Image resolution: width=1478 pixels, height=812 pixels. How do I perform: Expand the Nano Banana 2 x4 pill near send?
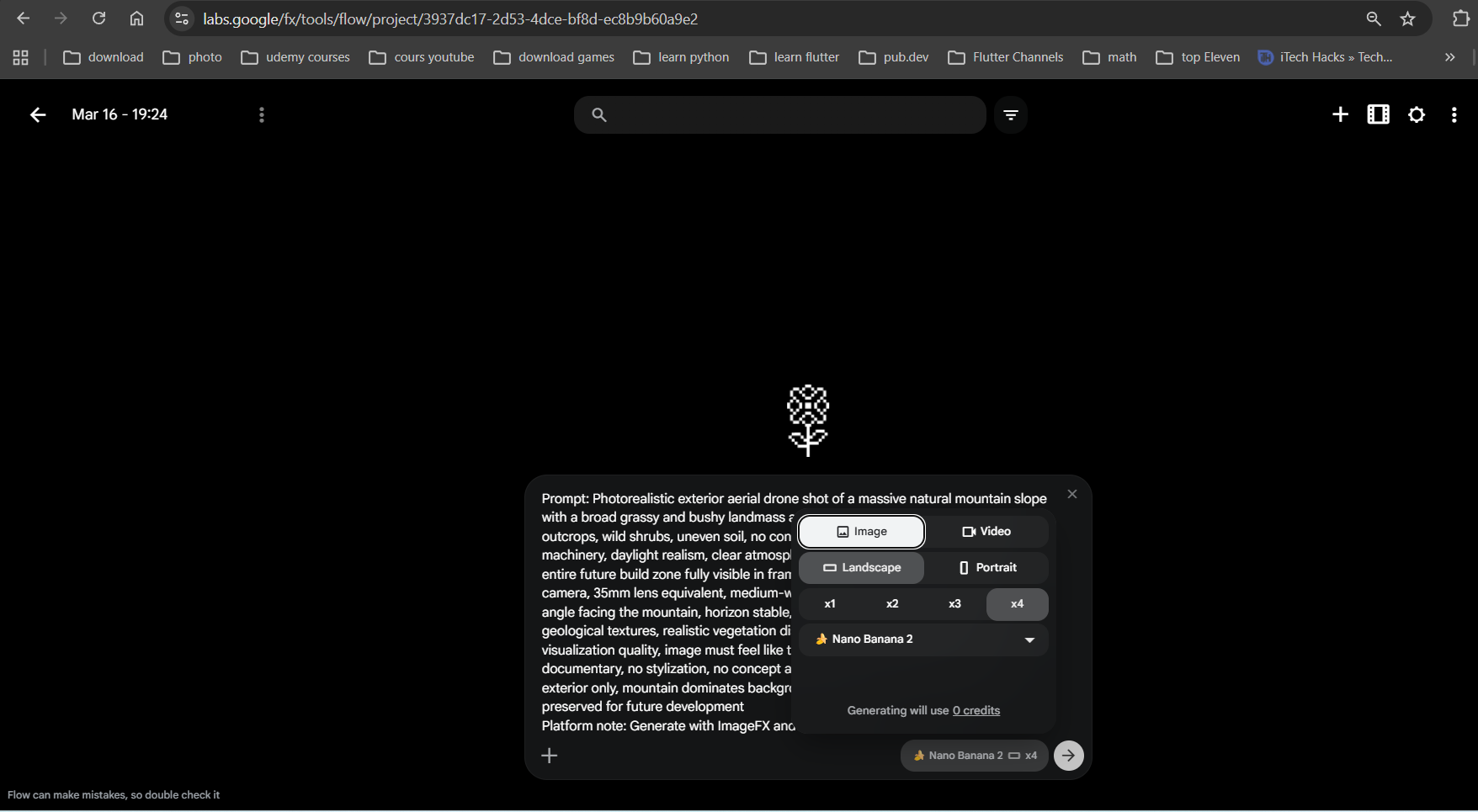pos(974,755)
